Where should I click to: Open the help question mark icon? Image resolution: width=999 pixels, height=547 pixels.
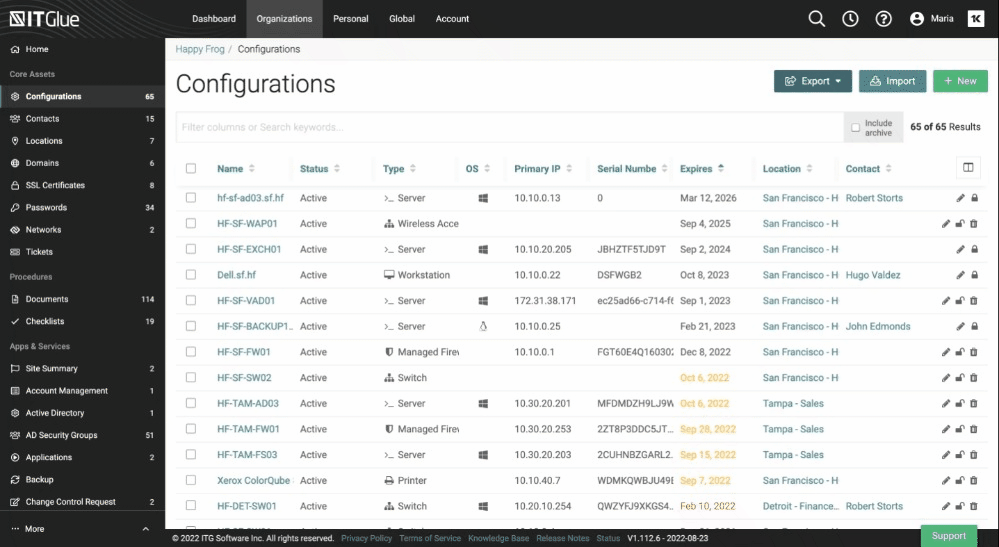883,19
